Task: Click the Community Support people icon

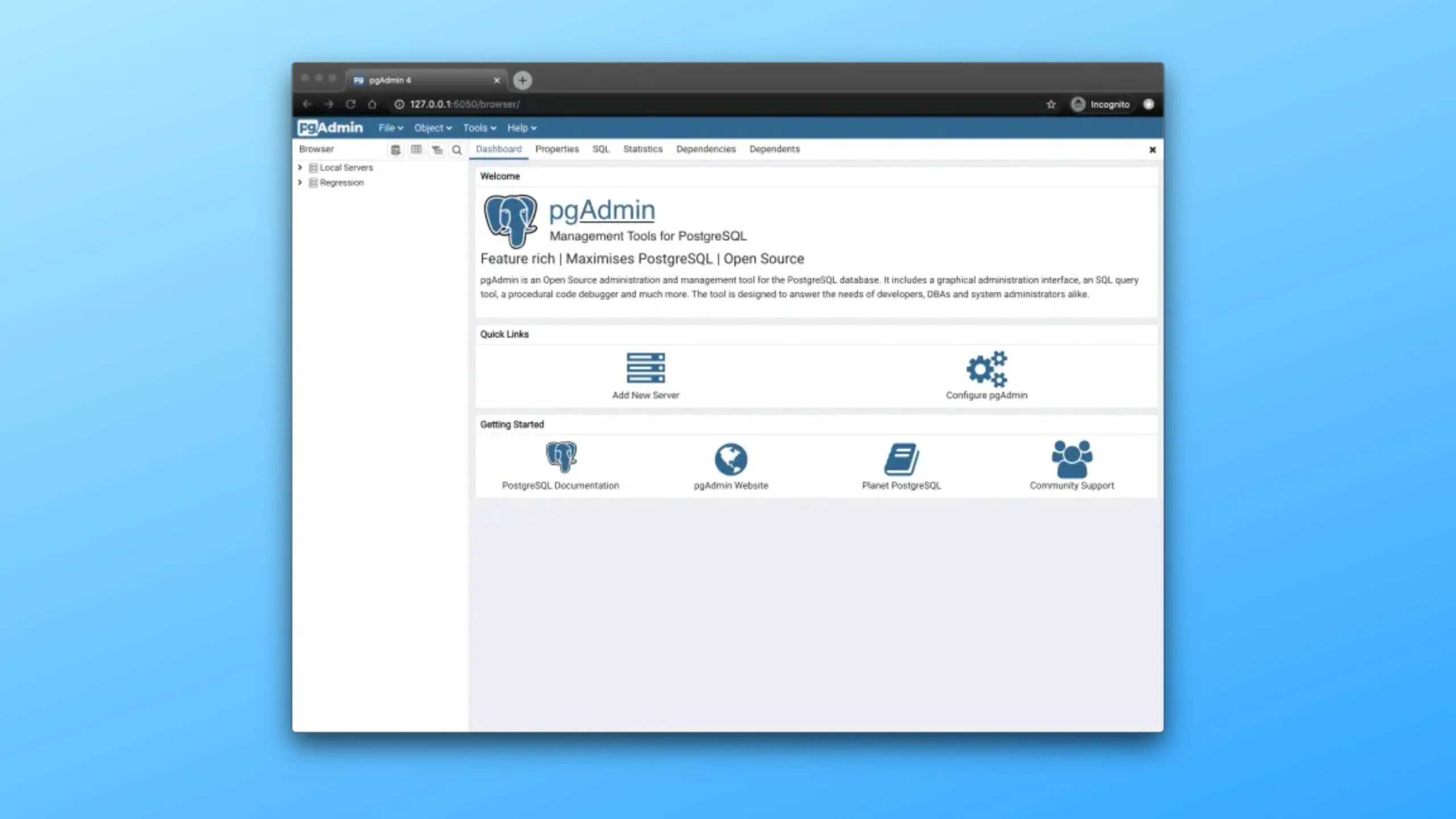Action: (1072, 458)
